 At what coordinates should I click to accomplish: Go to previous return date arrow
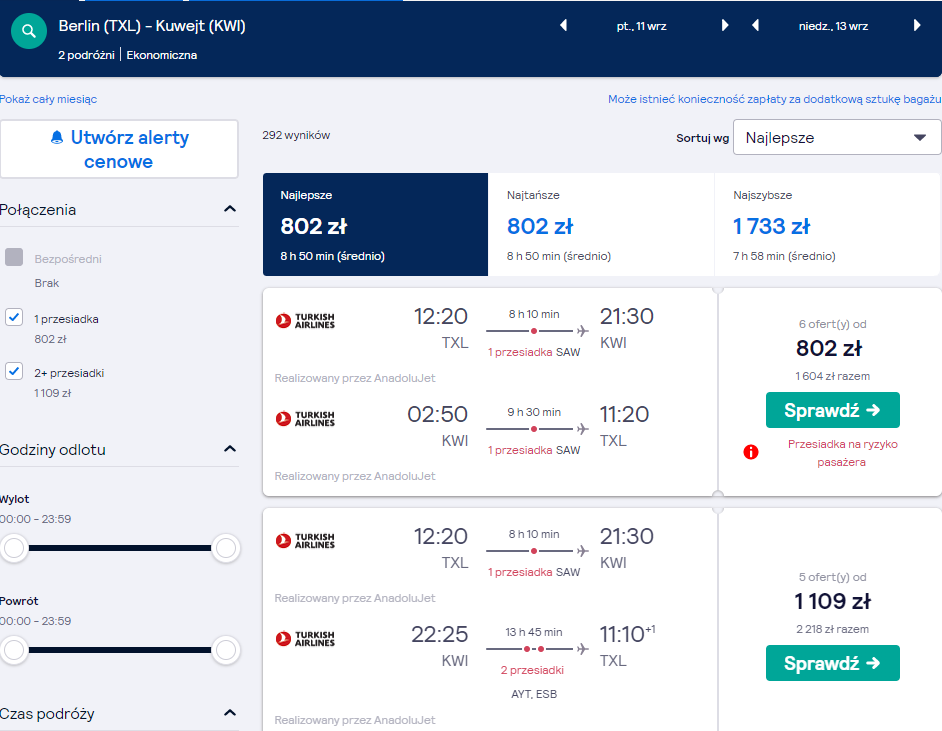(x=756, y=25)
